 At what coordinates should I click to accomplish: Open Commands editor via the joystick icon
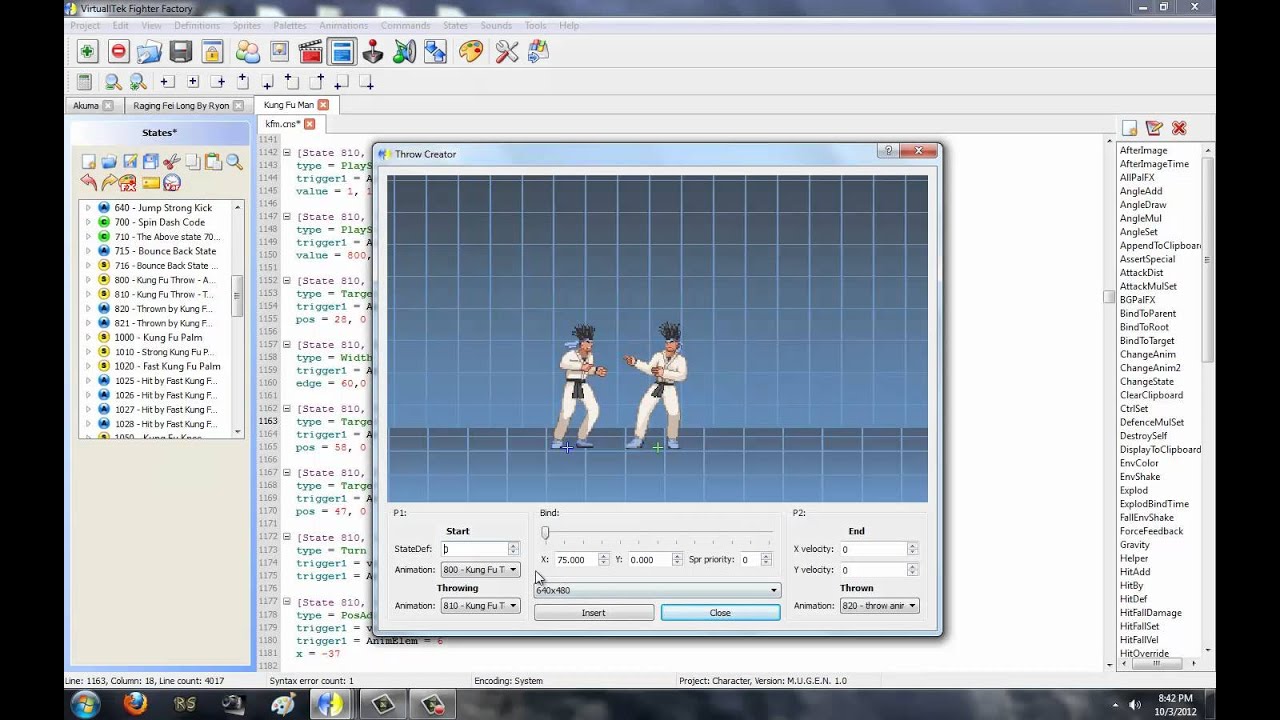[x=373, y=52]
